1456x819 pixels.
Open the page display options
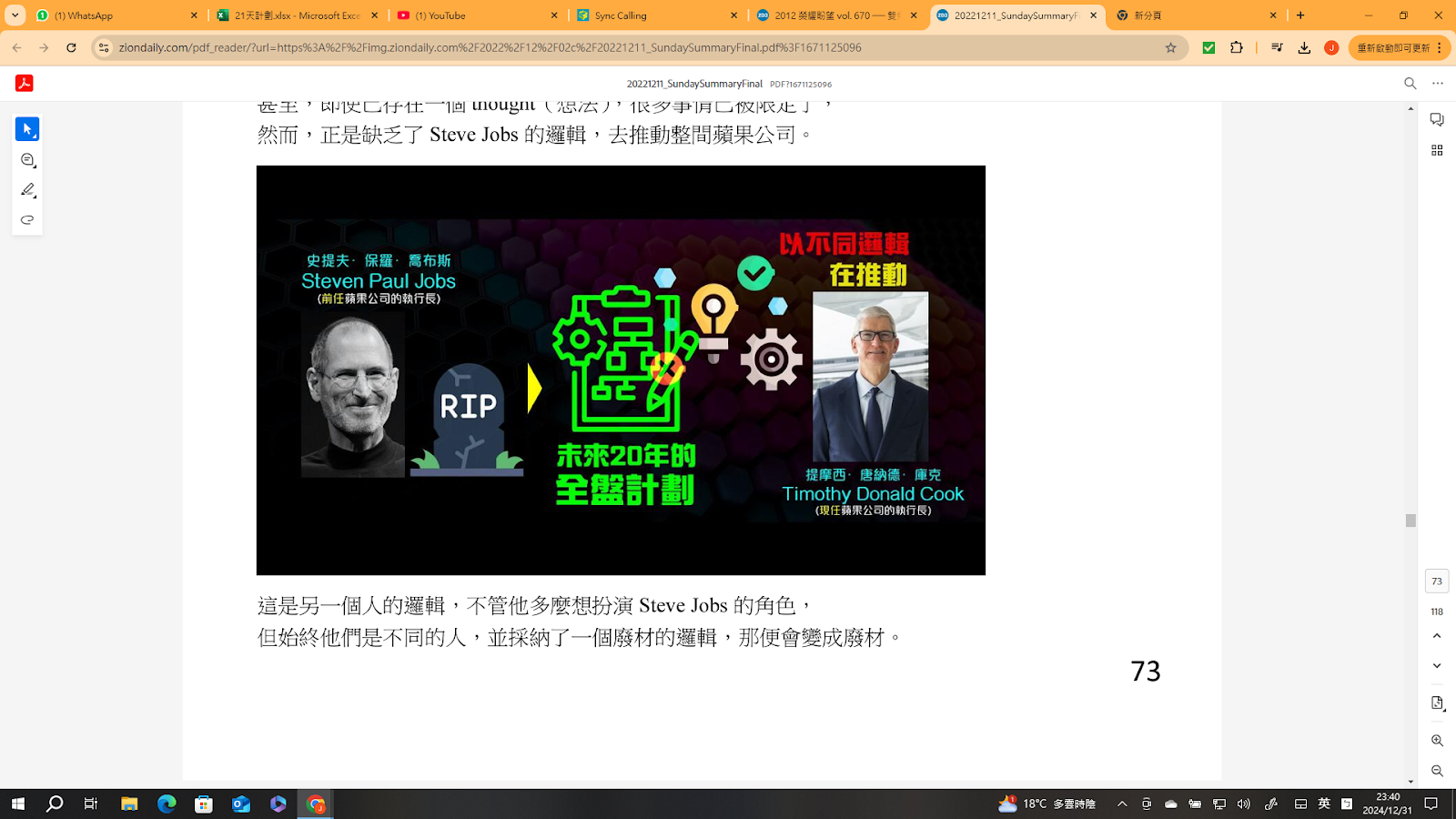click(x=1437, y=703)
